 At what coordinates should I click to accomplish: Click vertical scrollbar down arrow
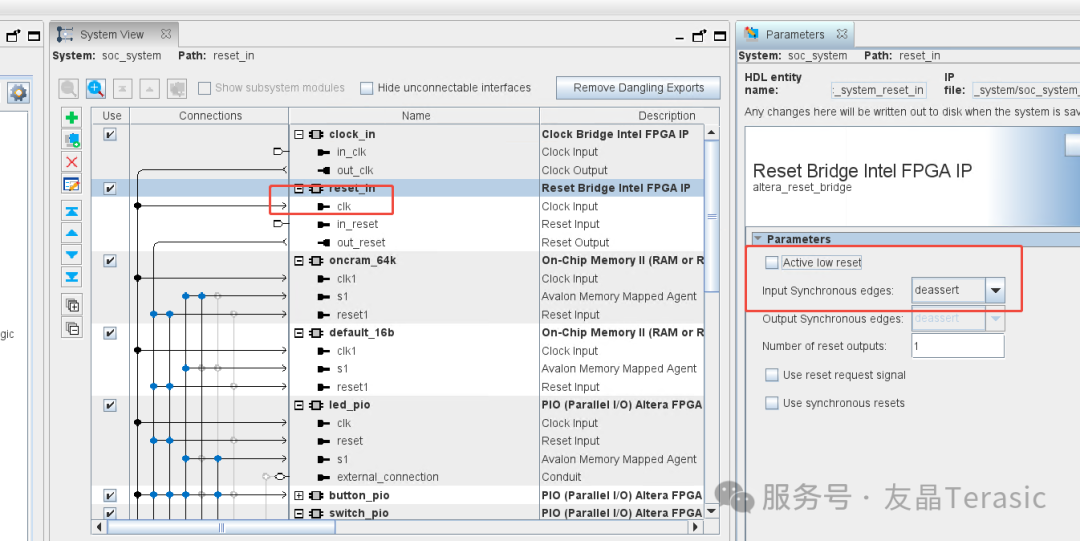coord(712,511)
